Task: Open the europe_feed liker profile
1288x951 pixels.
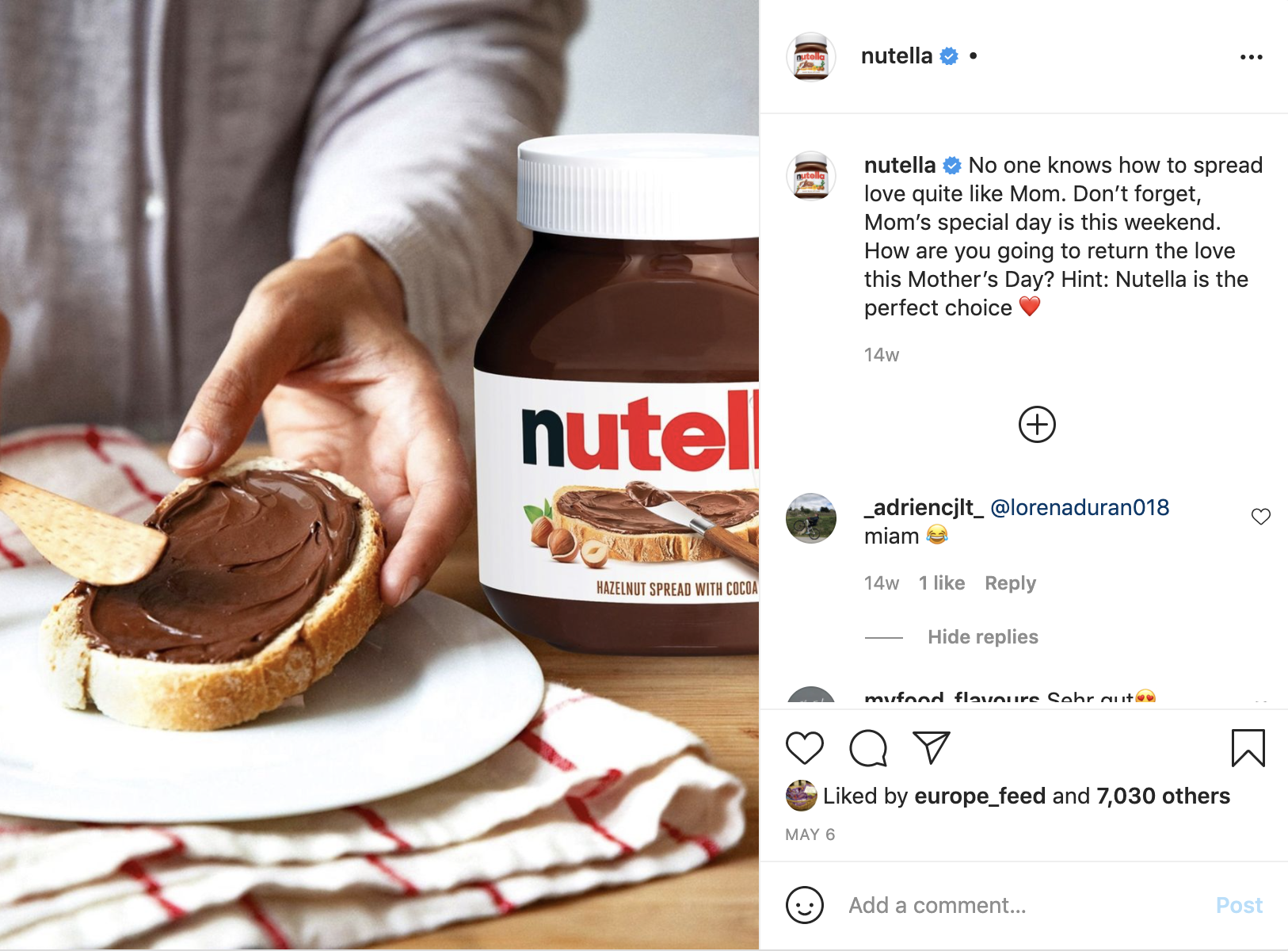Action: click(x=980, y=796)
